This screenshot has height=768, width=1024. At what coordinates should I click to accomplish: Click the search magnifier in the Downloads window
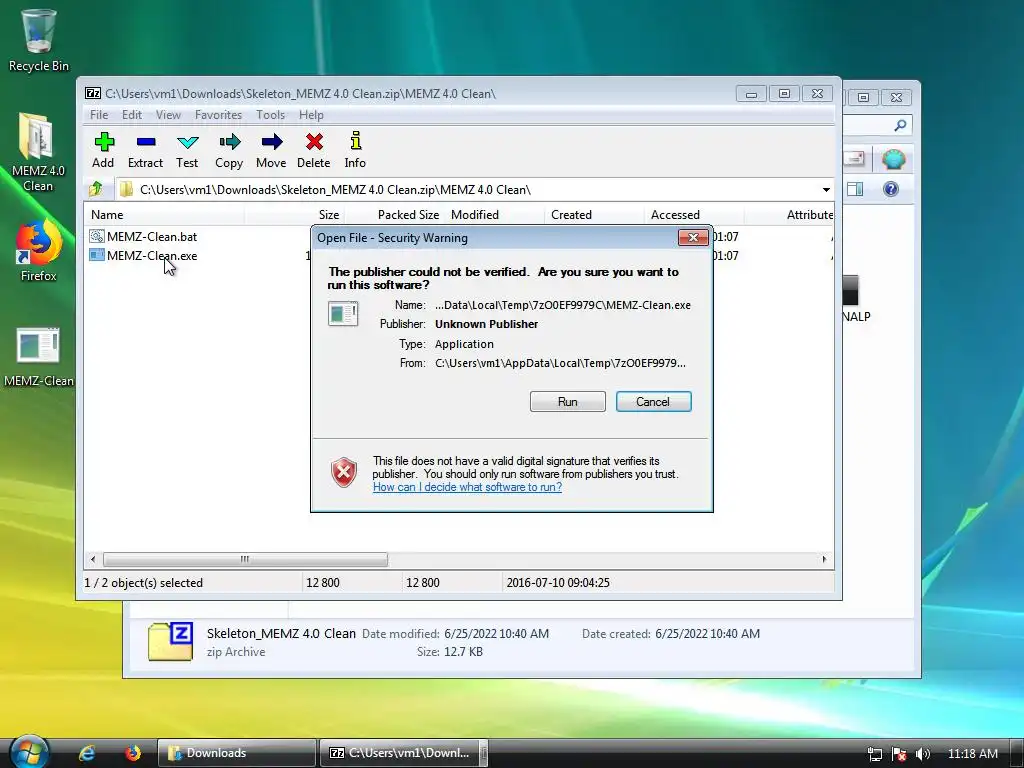(x=900, y=125)
